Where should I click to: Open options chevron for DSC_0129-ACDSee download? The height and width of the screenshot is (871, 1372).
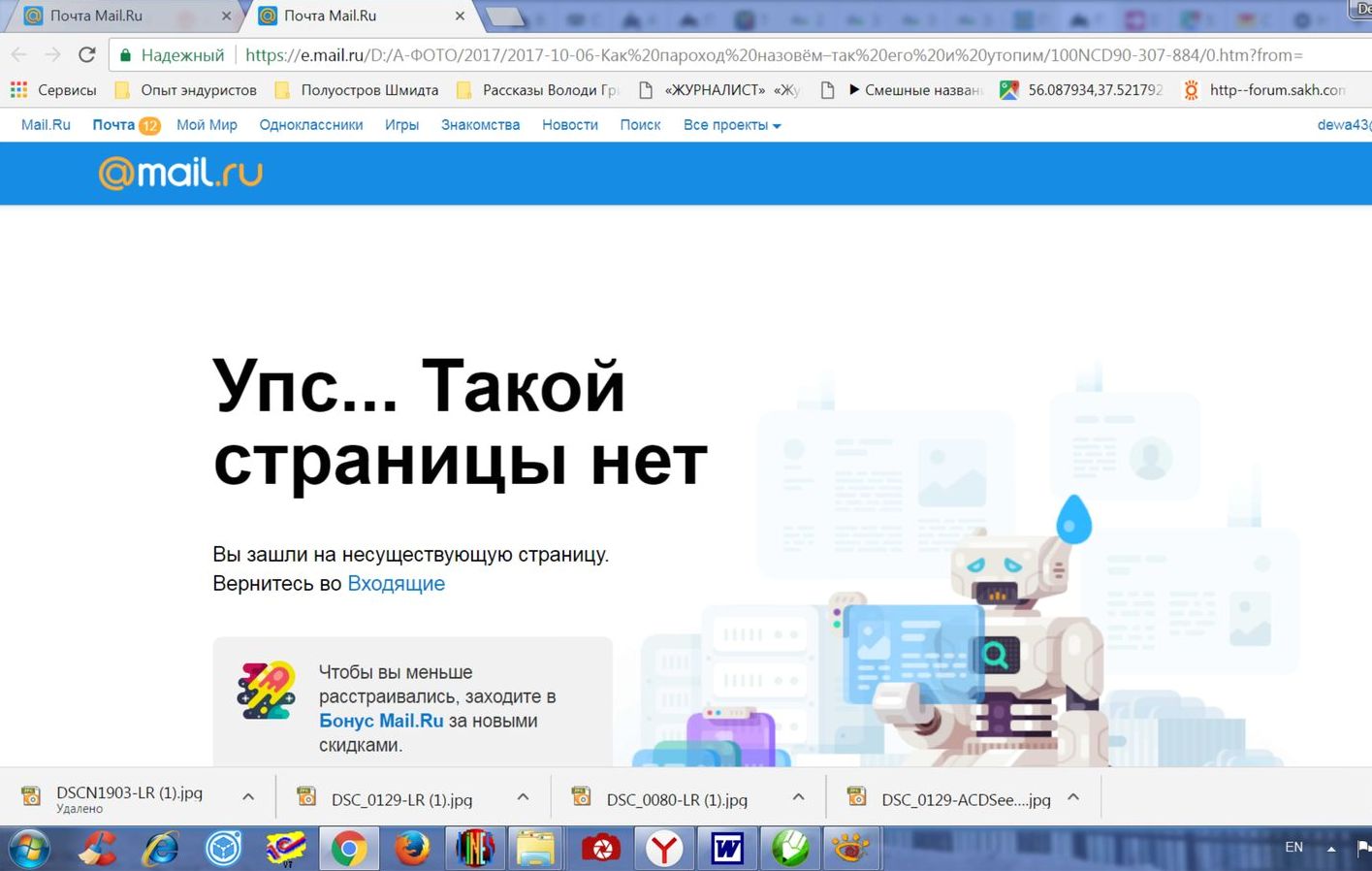point(1073,797)
